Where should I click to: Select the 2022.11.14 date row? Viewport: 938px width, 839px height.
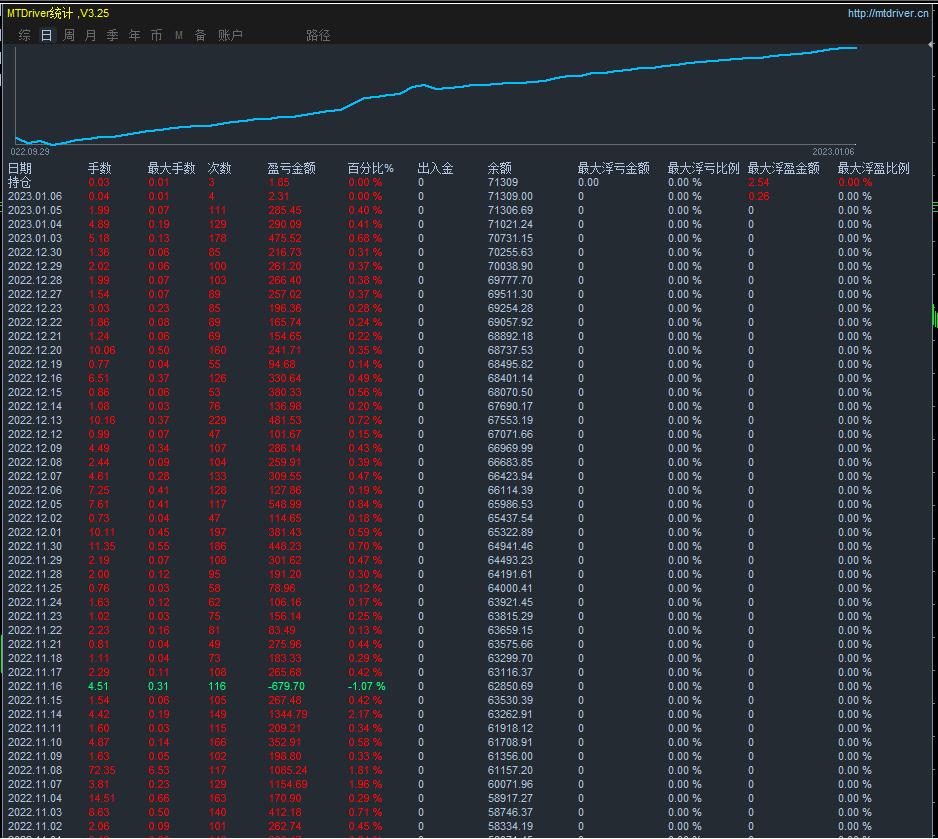[x=35, y=714]
